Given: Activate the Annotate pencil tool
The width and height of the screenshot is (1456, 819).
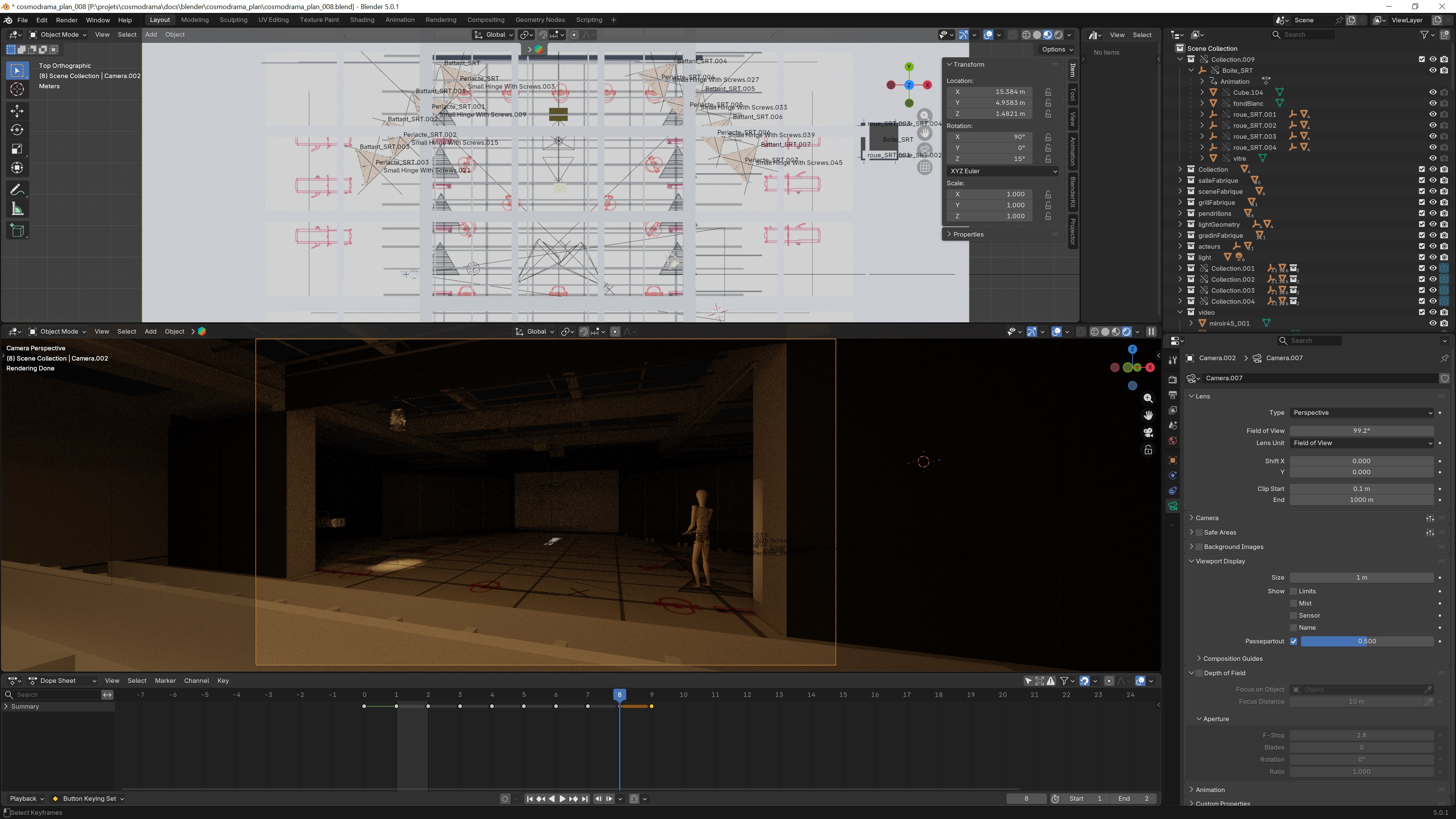Looking at the screenshot, I should pos(17,189).
